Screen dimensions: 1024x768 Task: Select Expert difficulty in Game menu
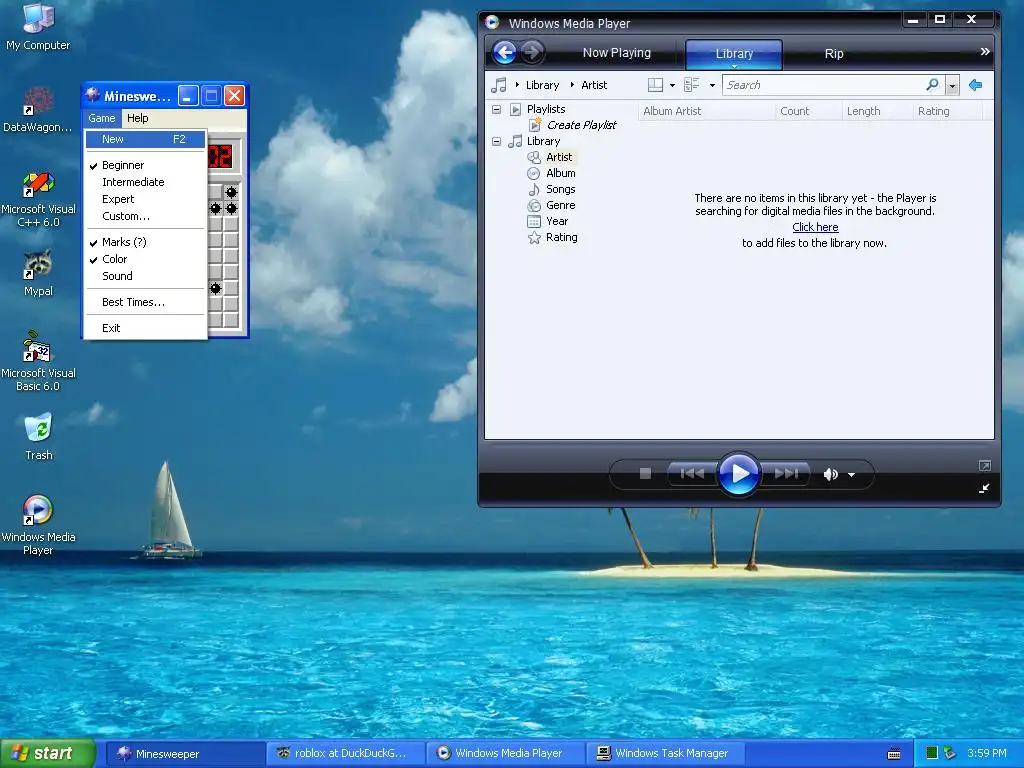tap(146, 199)
